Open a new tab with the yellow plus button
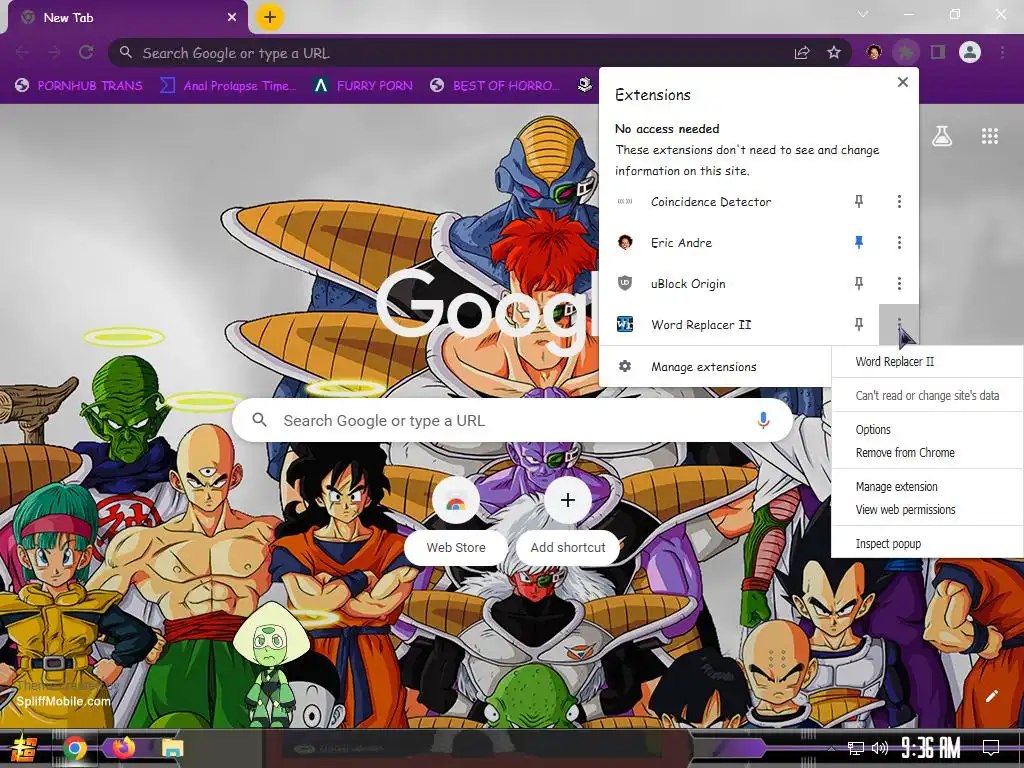This screenshot has height=768, width=1024. (270, 17)
